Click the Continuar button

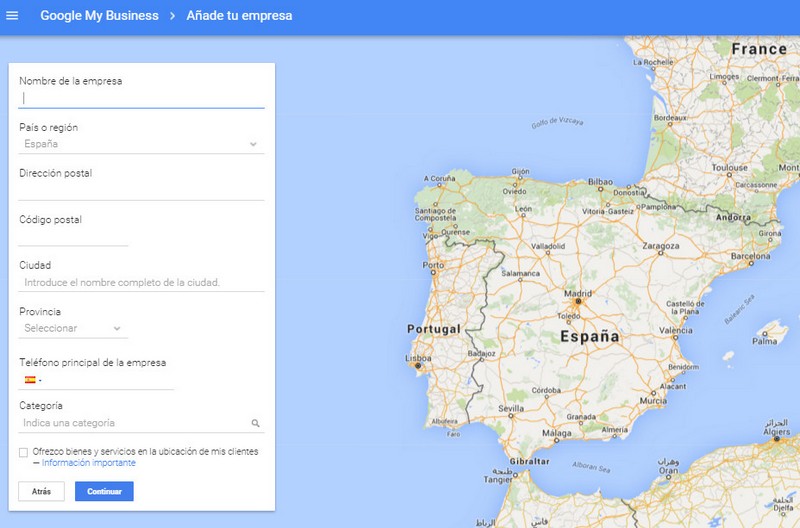click(x=104, y=491)
